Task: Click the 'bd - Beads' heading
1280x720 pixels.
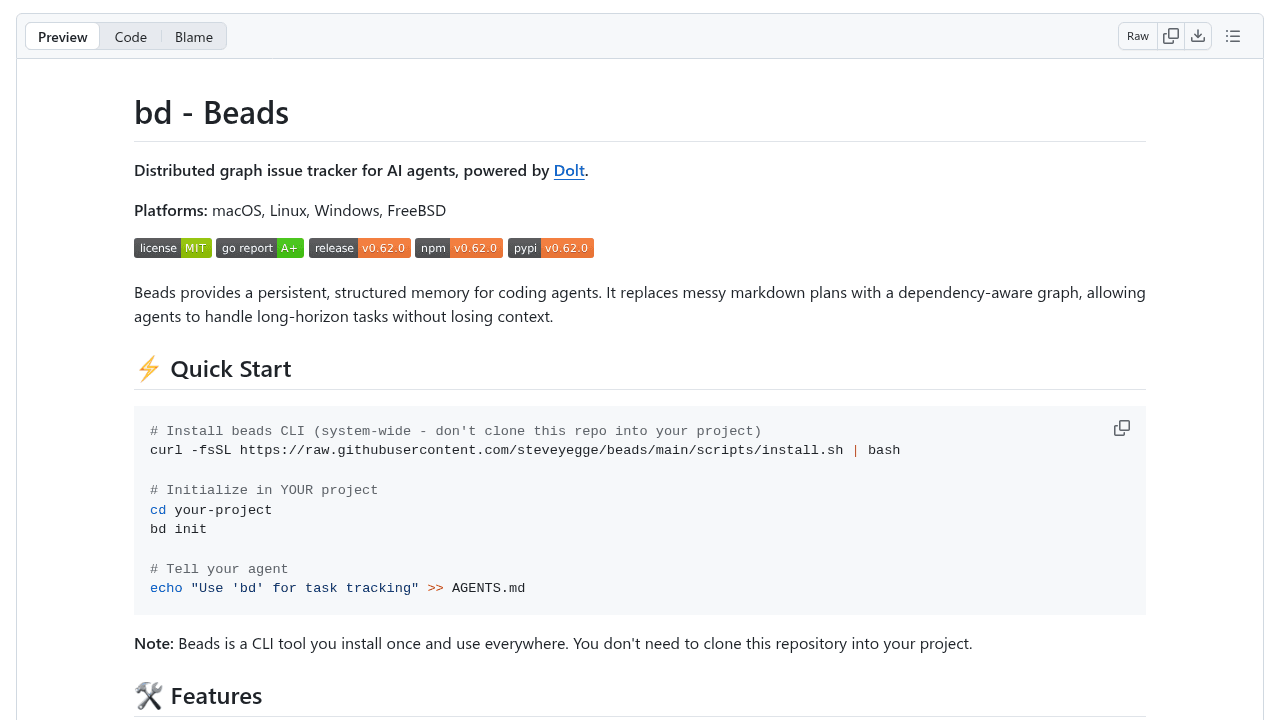Action: (211, 112)
